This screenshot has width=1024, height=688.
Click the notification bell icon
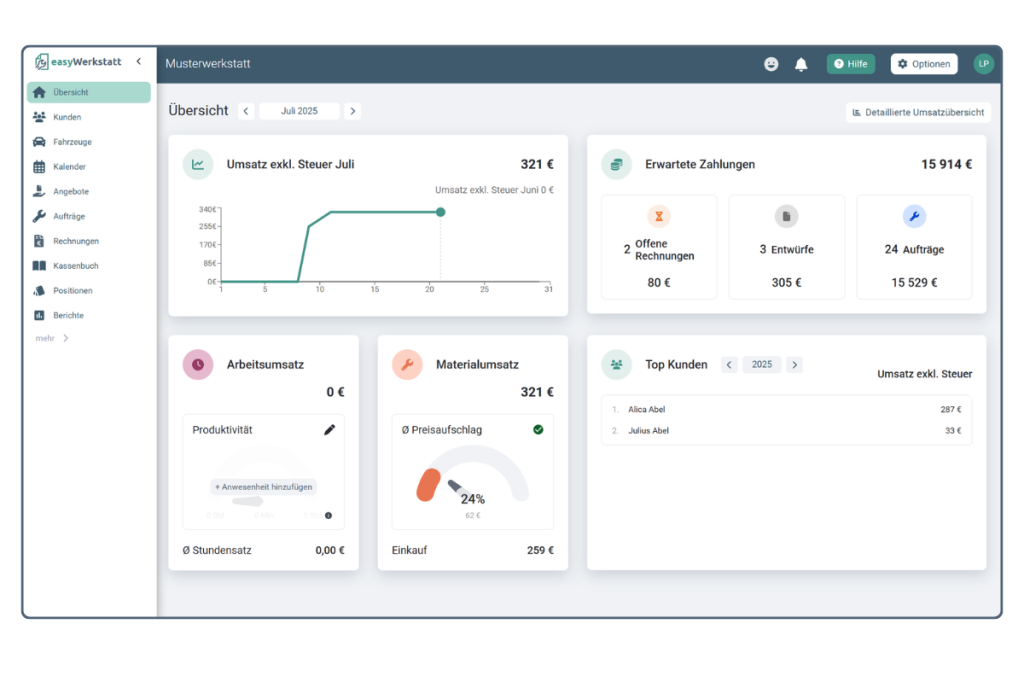(801, 64)
